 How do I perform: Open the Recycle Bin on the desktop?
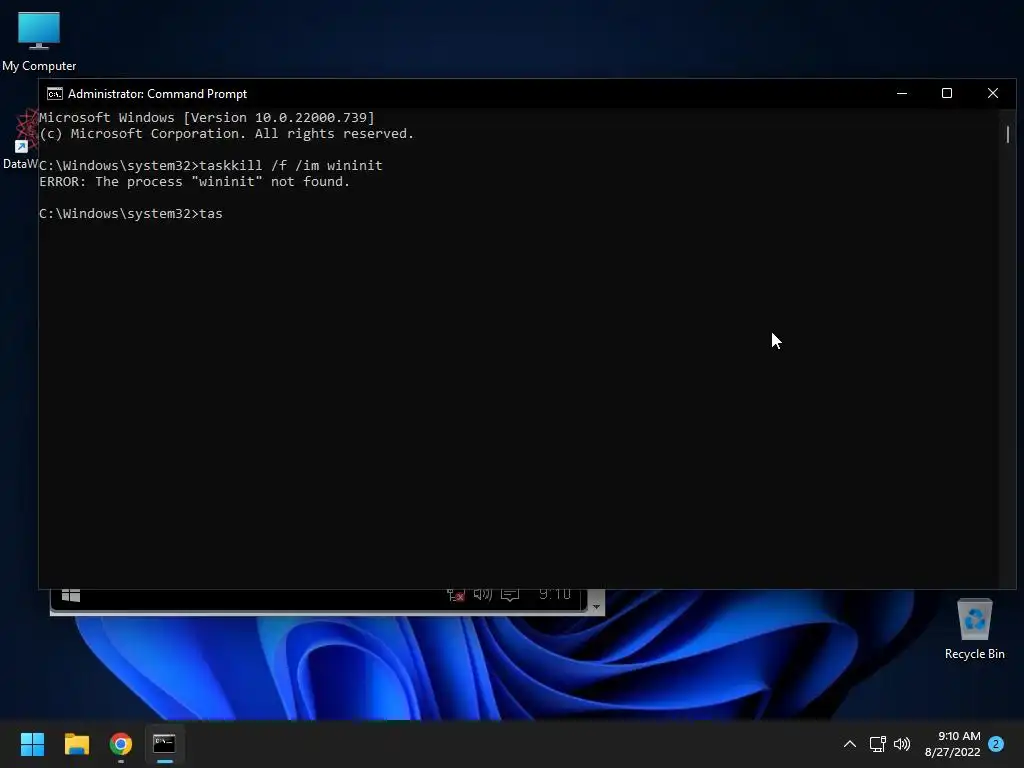974,630
